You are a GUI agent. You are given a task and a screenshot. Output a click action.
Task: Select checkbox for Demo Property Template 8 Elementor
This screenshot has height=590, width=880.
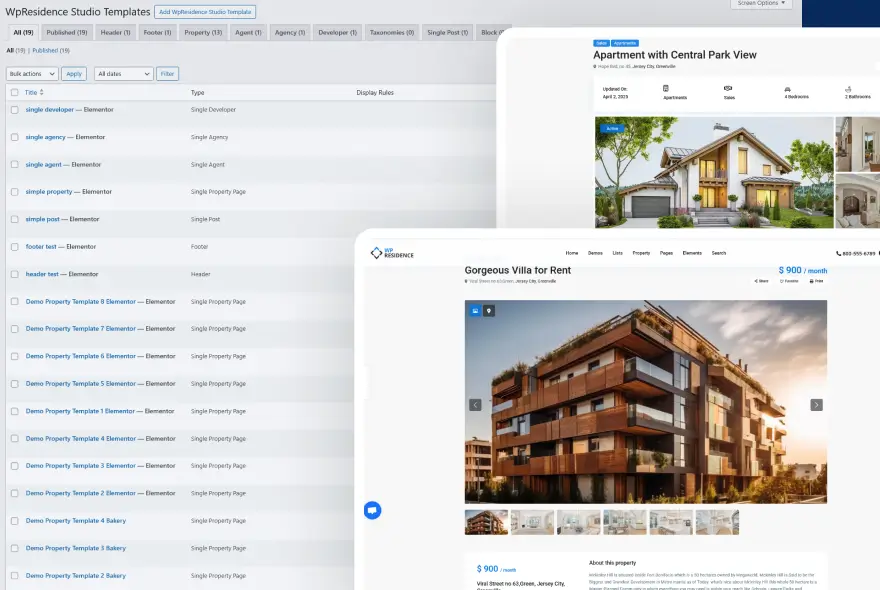pyautogui.click(x=15, y=301)
